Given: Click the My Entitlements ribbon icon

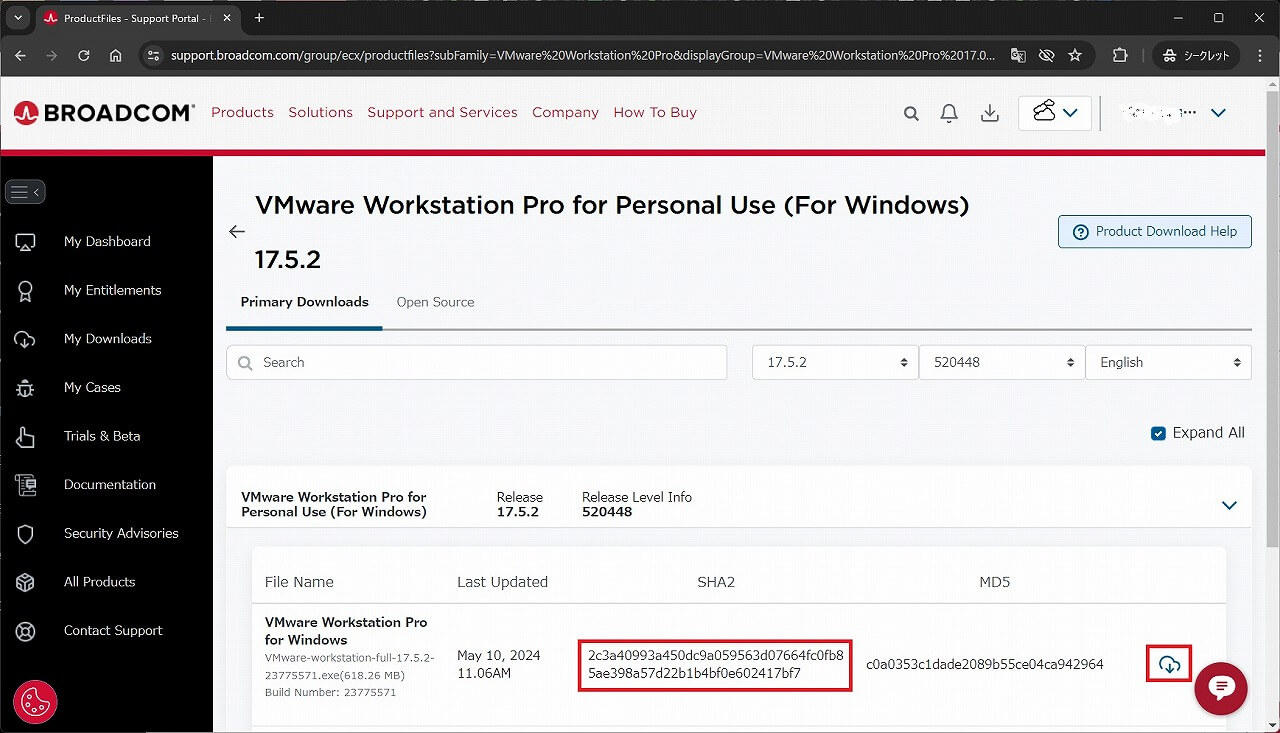Looking at the screenshot, I should point(26,290).
